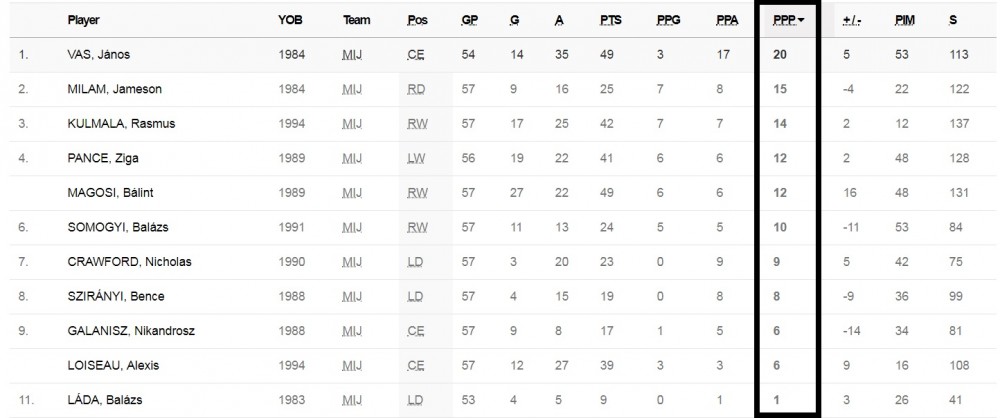The width and height of the screenshot is (1000, 418).
Task: Click the YOB column header
Action: (x=290, y=20)
